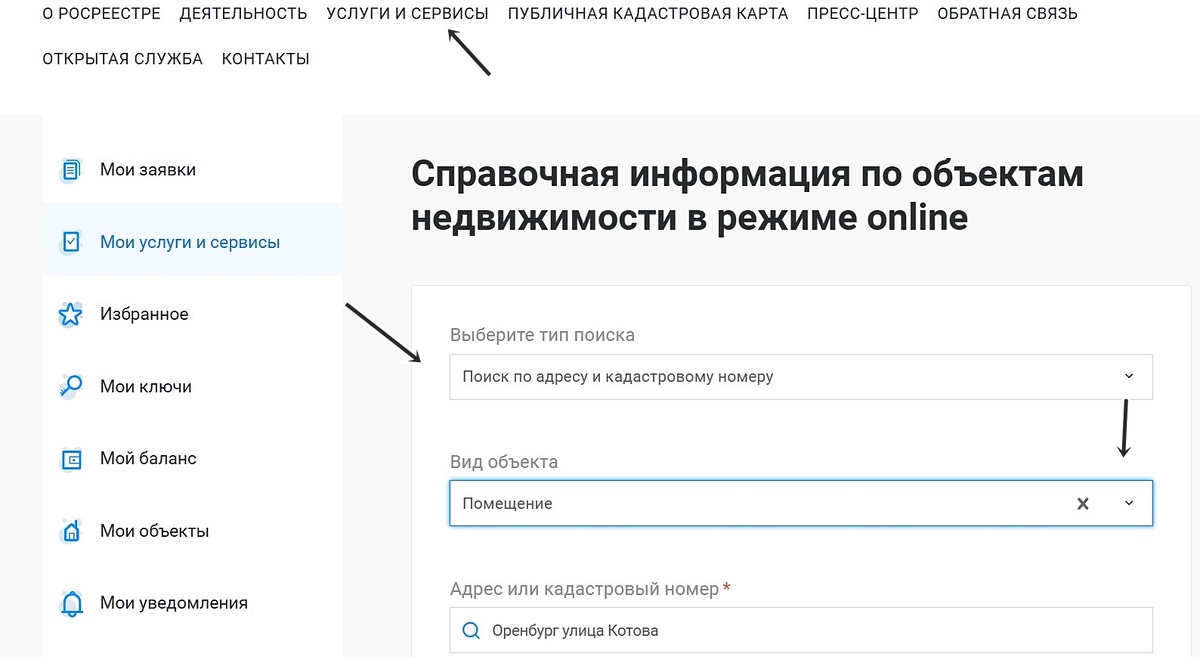The image size is (1200, 657).
Task: Open chevron on search type selector
Action: pos(1129,376)
